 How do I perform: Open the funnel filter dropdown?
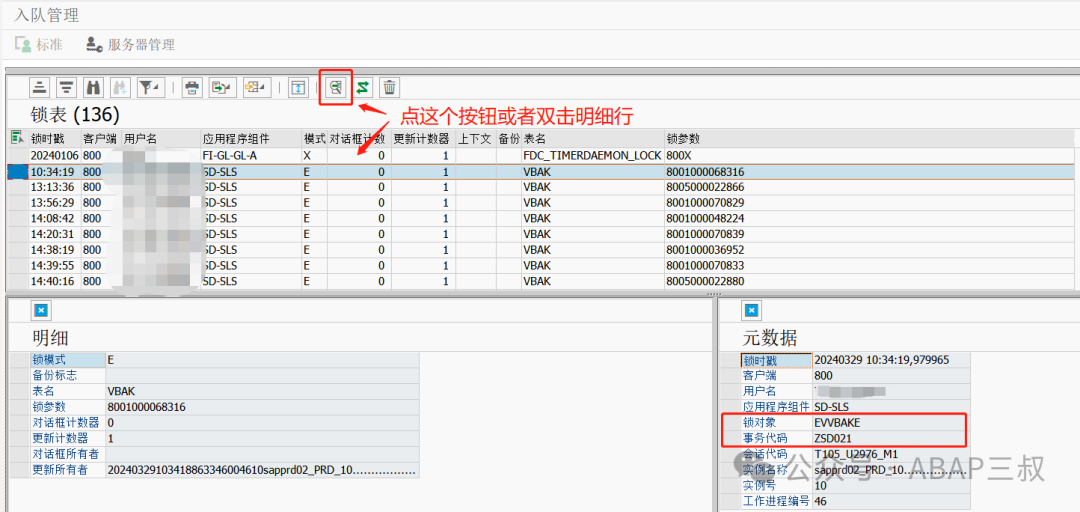(149, 88)
